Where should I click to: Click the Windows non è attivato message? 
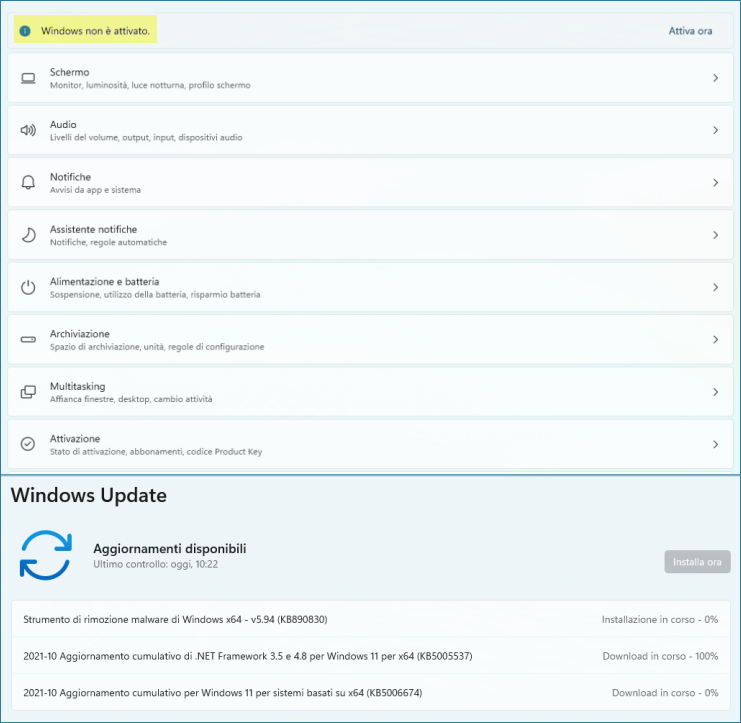click(x=95, y=31)
